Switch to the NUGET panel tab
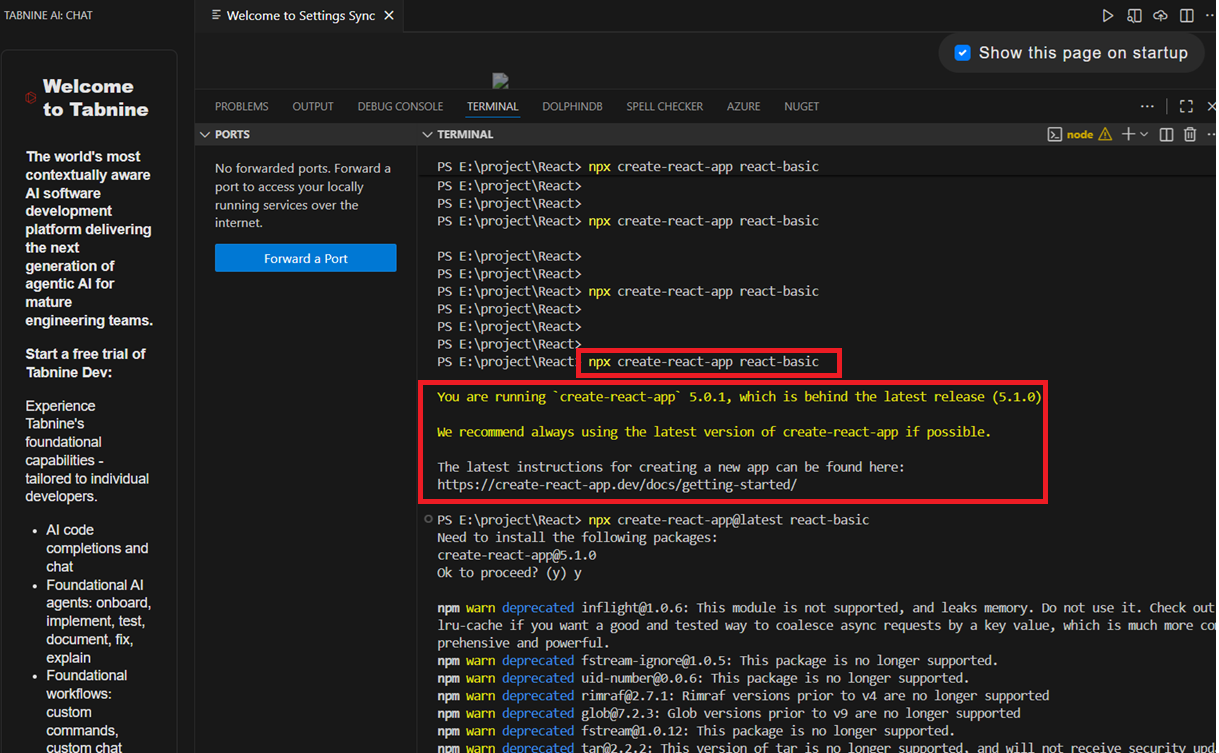This screenshot has width=1219, height=753. [x=801, y=106]
